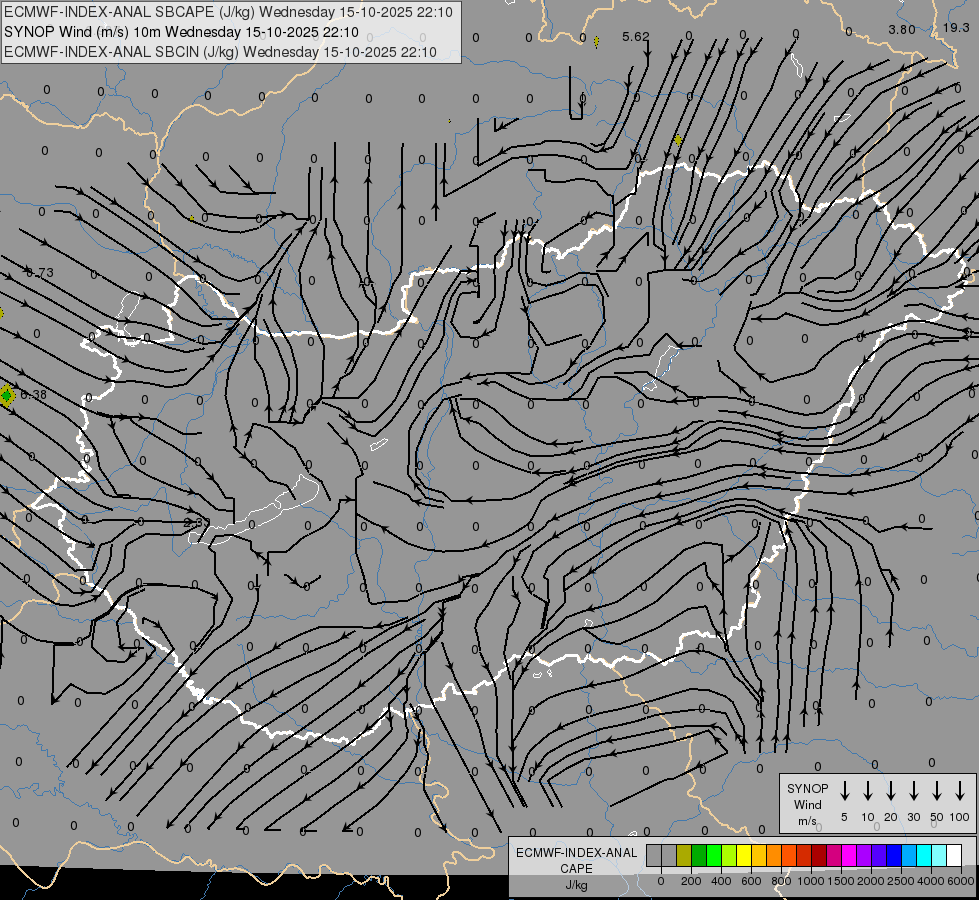The image size is (979, 900).
Task: Click the wind arrow above the 30 label
Action: click(913, 791)
